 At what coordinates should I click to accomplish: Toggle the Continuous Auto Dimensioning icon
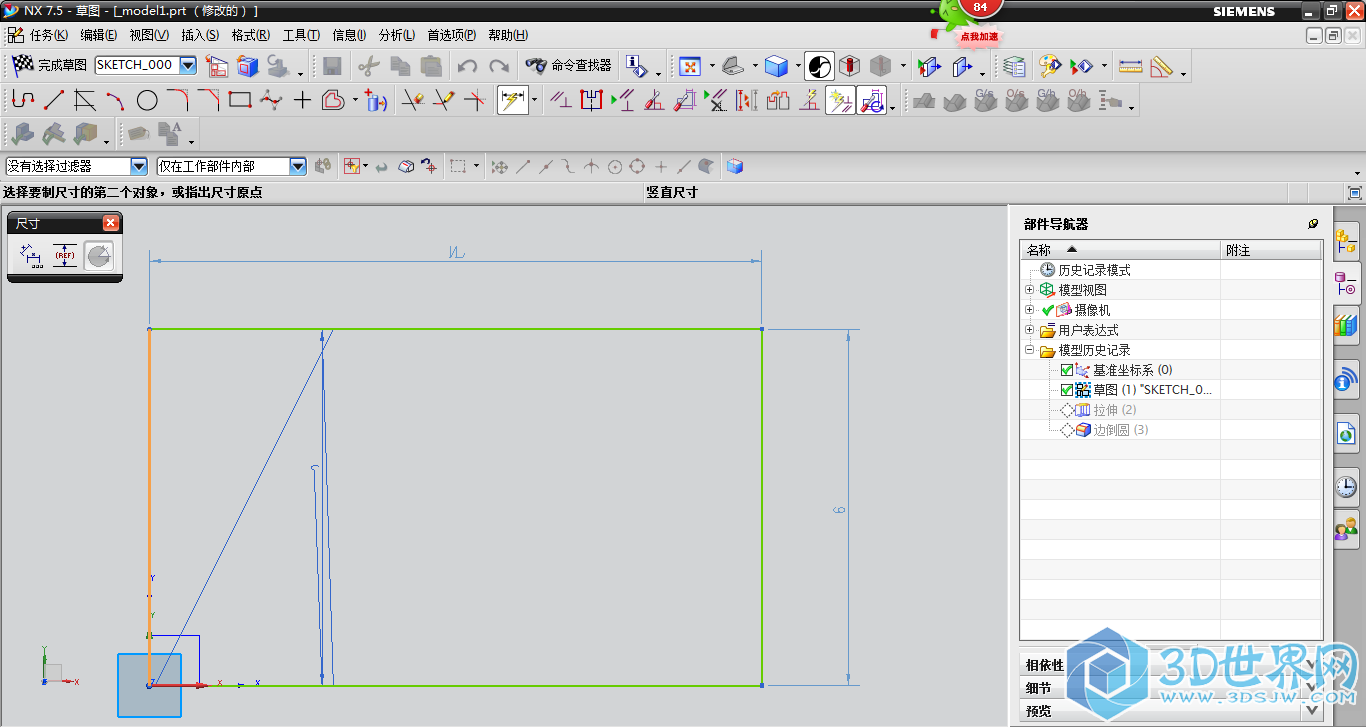click(872, 100)
